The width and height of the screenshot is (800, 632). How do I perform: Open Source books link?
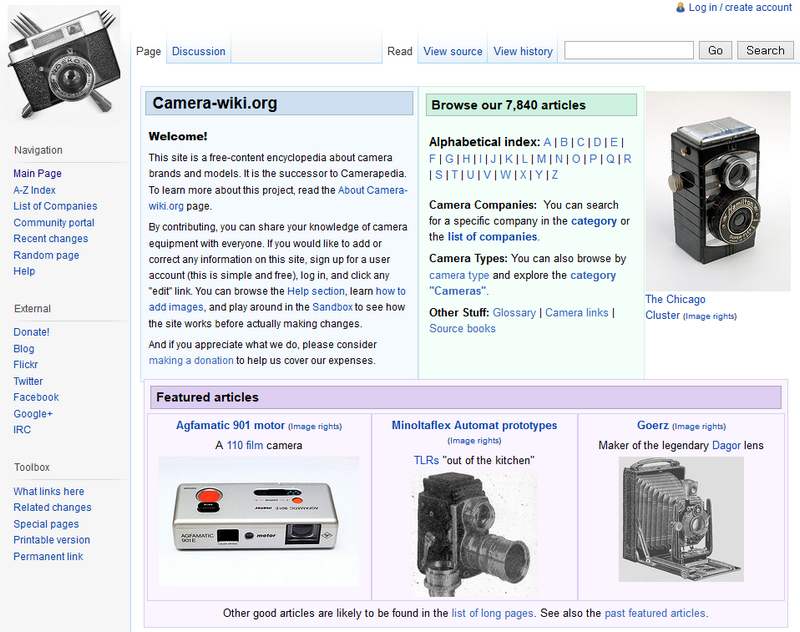pos(462,328)
